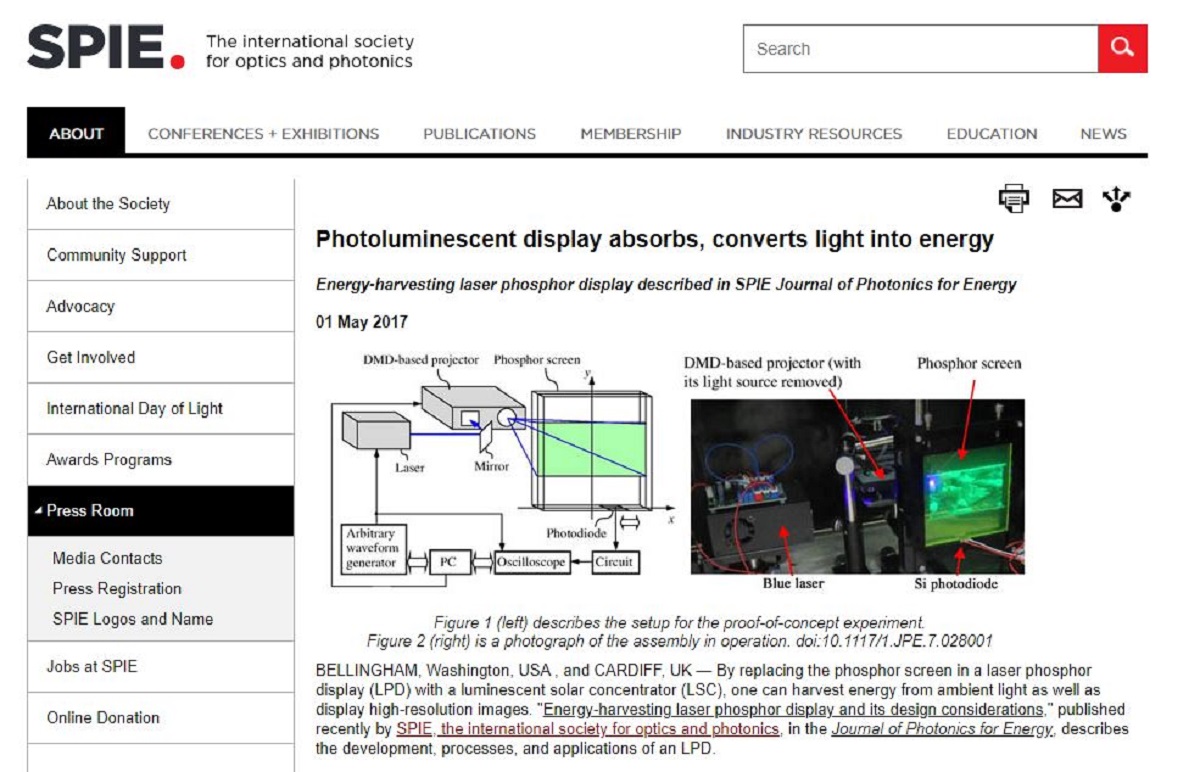Go to SPIE homepage via logo
This screenshot has height=772, width=1200.
click(x=106, y=47)
